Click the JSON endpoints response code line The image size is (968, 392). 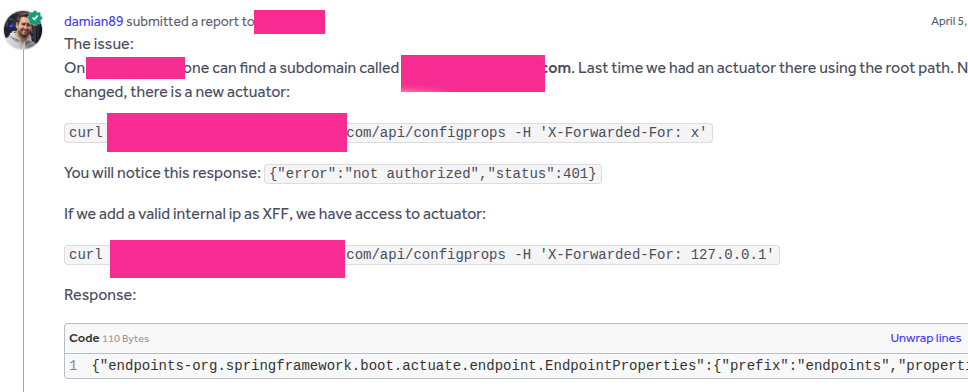[x=529, y=365]
